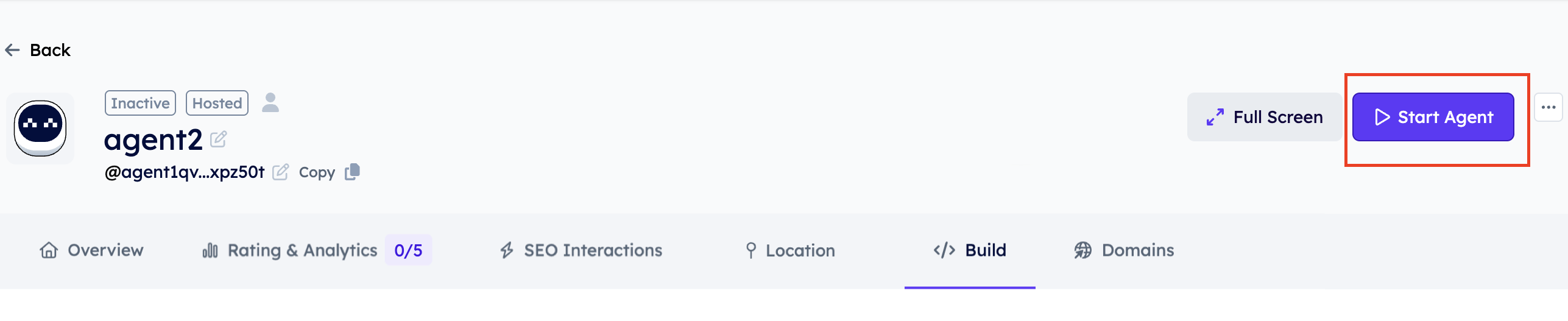Screen dimensions: 1568x321
Task: Switch to the Overview tab
Action: point(91,250)
